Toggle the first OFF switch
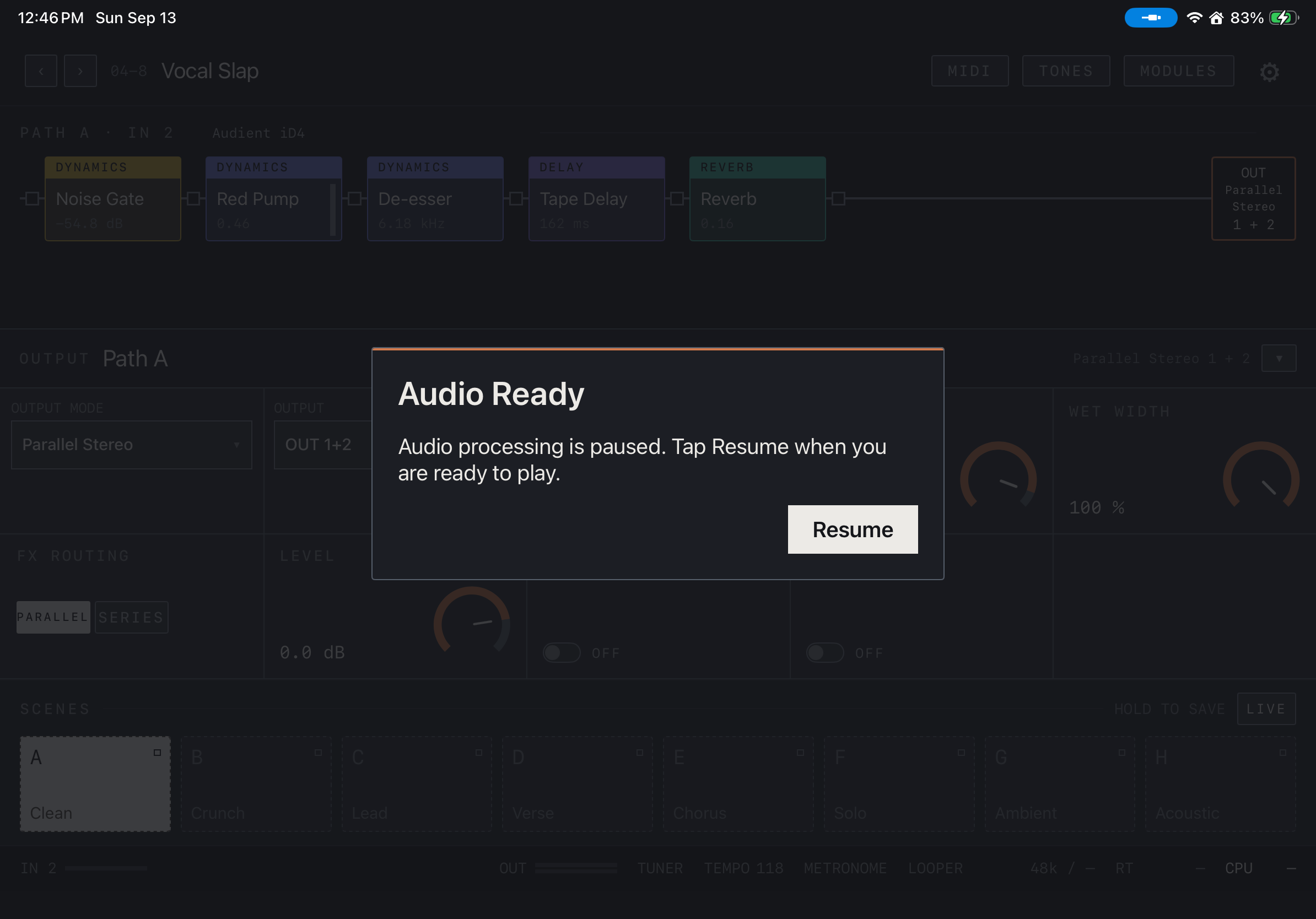The image size is (1316, 919). click(x=561, y=652)
